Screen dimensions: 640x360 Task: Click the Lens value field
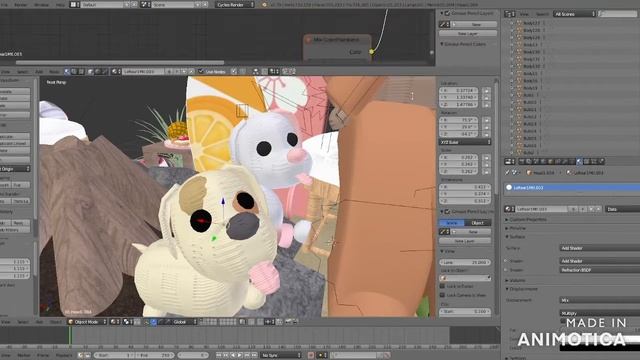coord(465,262)
